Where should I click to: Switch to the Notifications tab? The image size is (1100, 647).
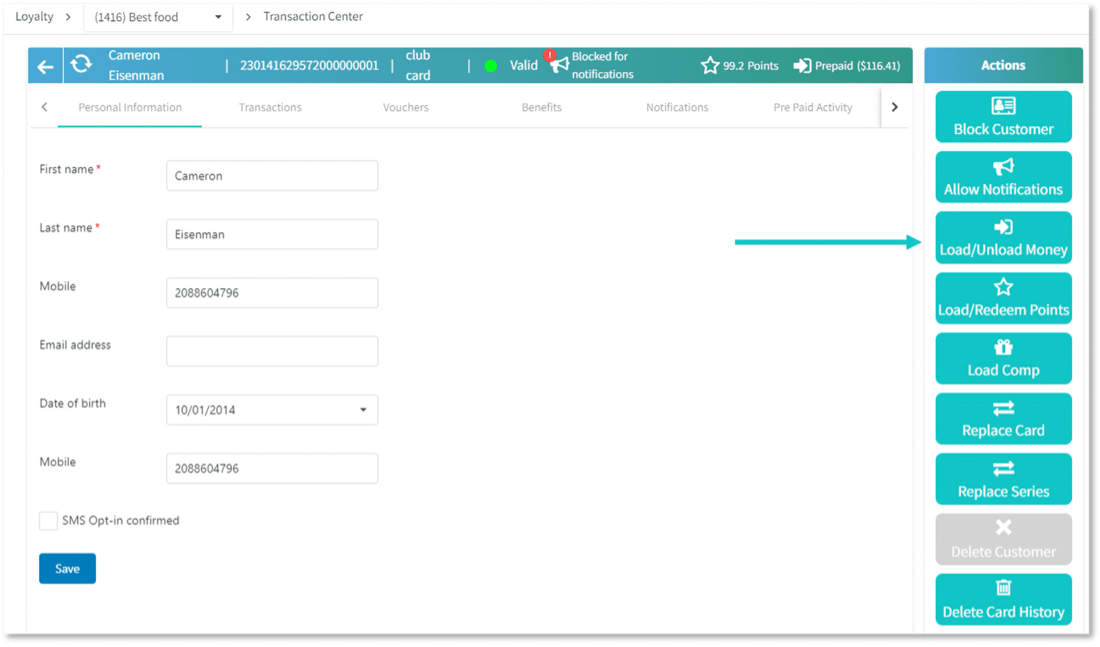coord(677,107)
